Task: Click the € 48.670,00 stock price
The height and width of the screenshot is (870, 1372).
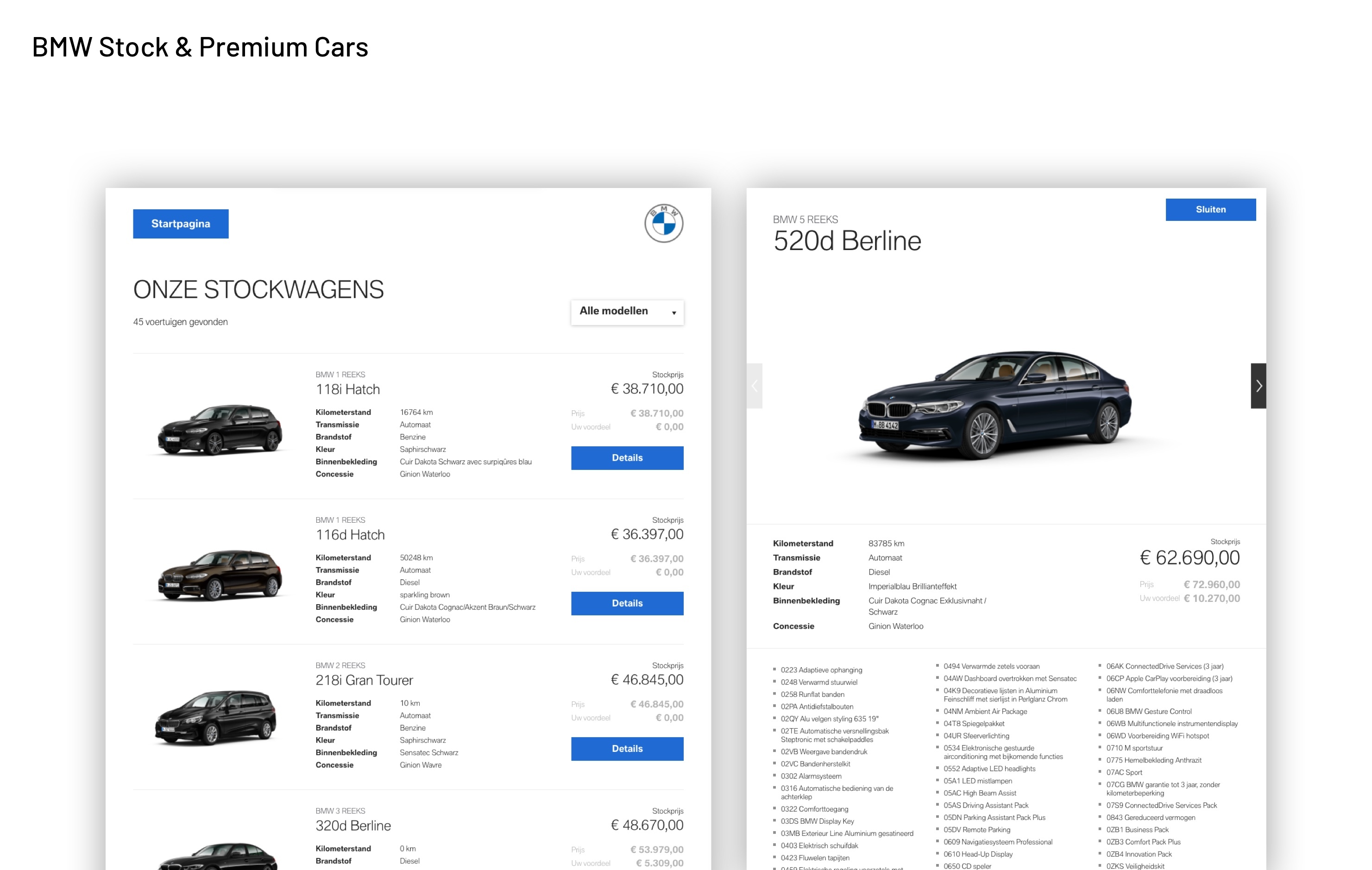Action: click(647, 825)
